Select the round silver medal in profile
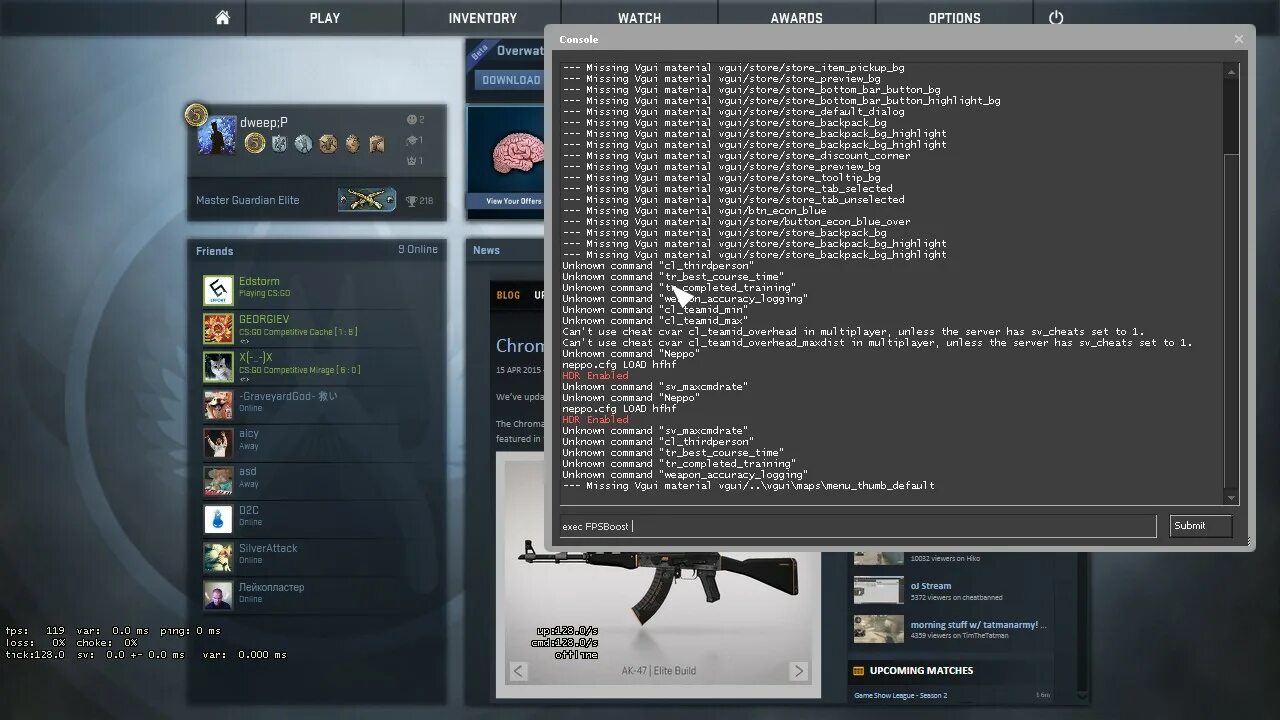The width and height of the screenshot is (1280, 720). tap(303, 144)
